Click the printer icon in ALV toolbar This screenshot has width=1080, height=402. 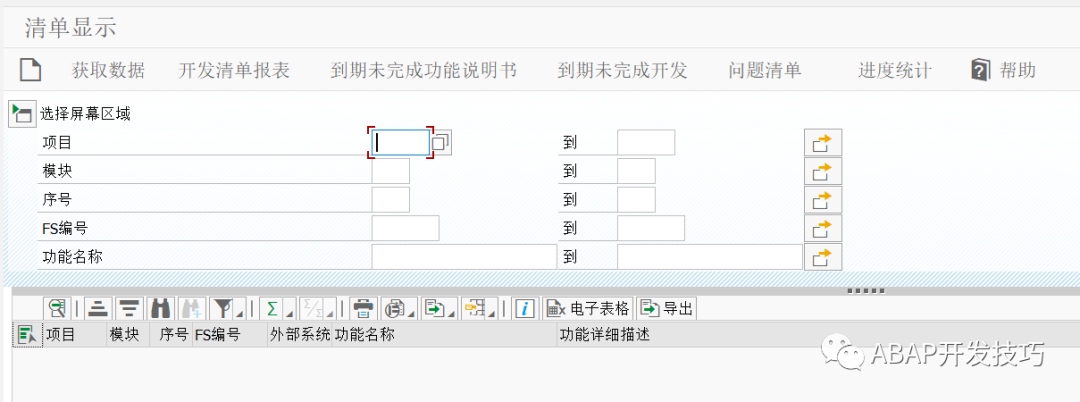[x=363, y=308]
